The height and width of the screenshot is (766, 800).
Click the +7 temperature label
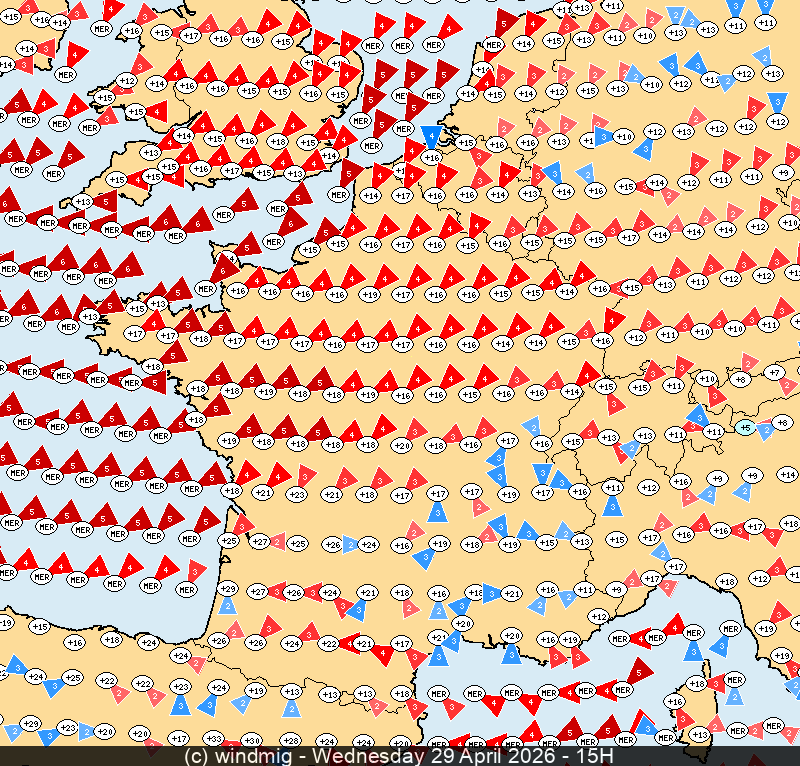774,372
